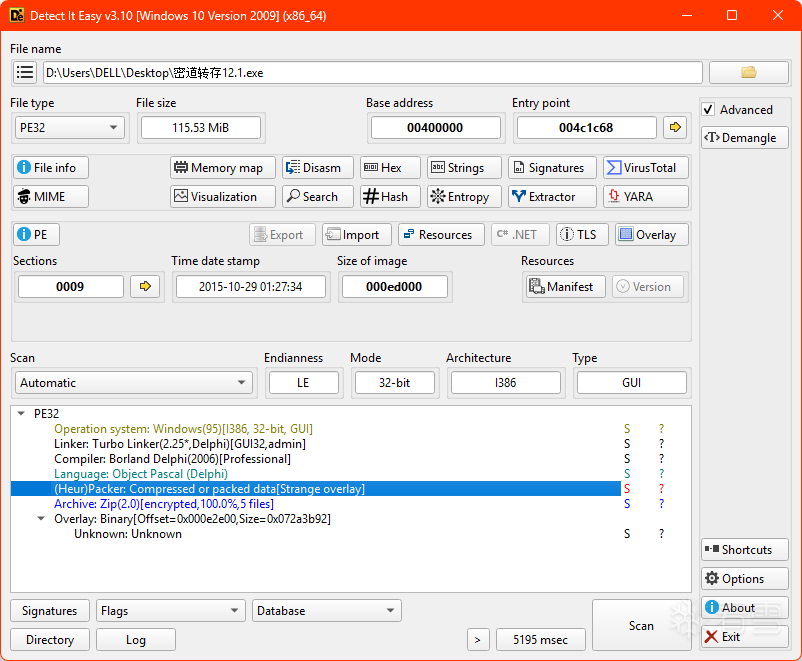This screenshot has height=661, width=802.
Task: Open the Overlay viewer
Action: pyautogui.click(x=652, y=235)
